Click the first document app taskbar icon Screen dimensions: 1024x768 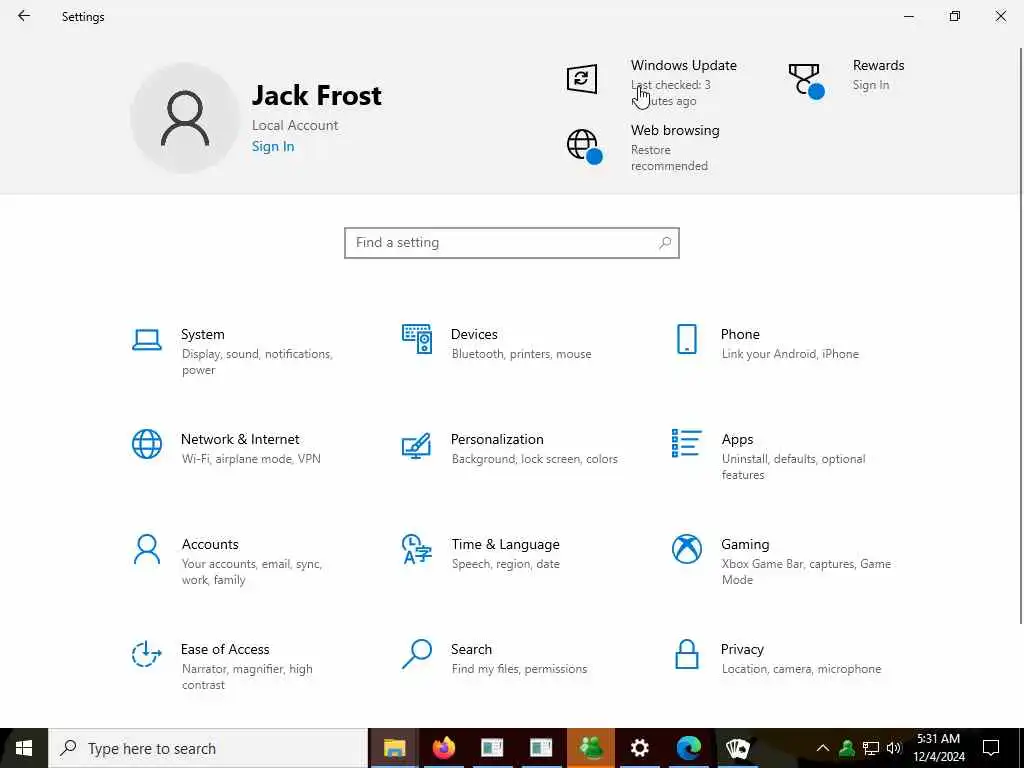point(492,748)
